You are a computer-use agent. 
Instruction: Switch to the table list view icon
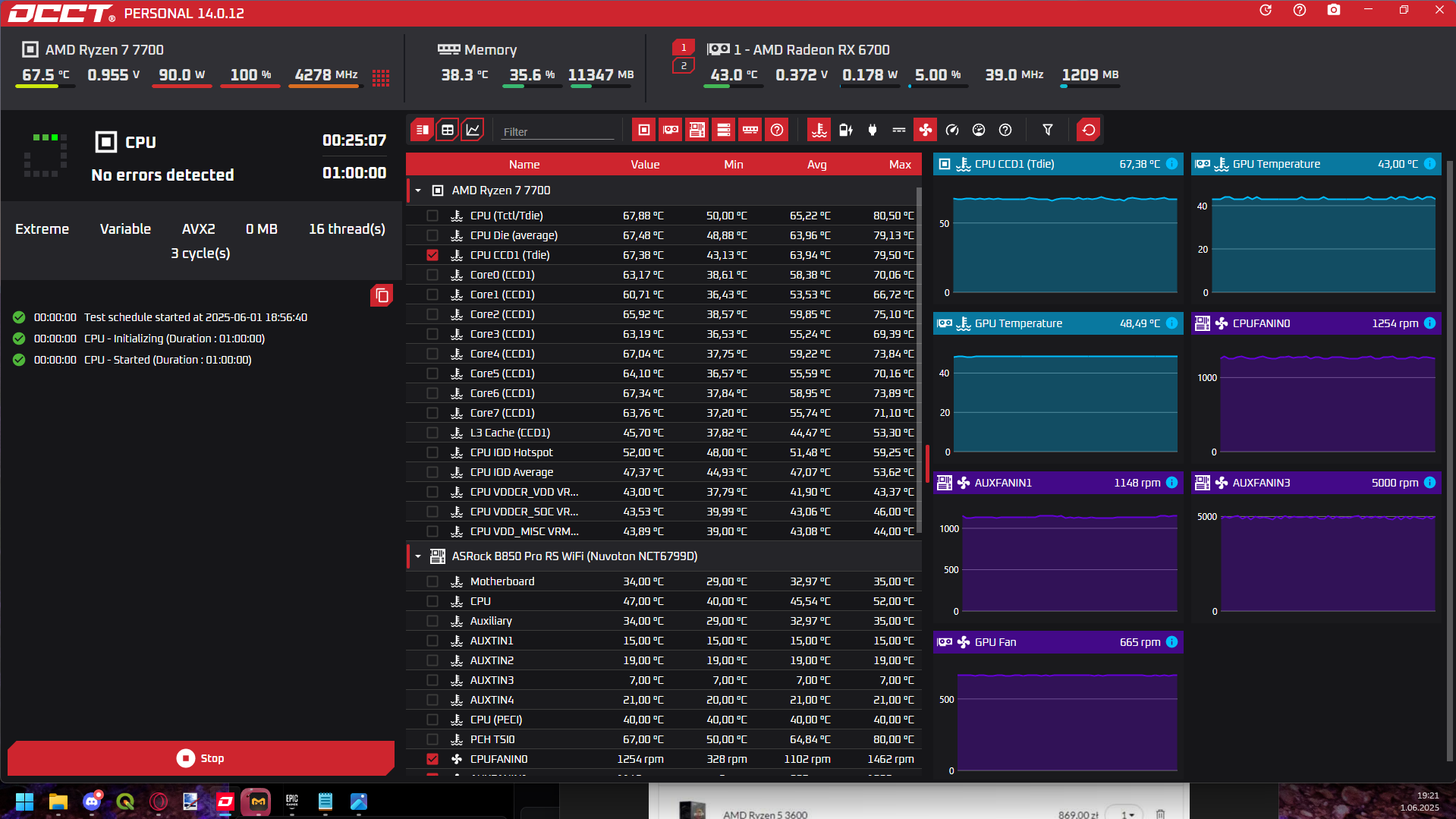[x=423, y=130]
